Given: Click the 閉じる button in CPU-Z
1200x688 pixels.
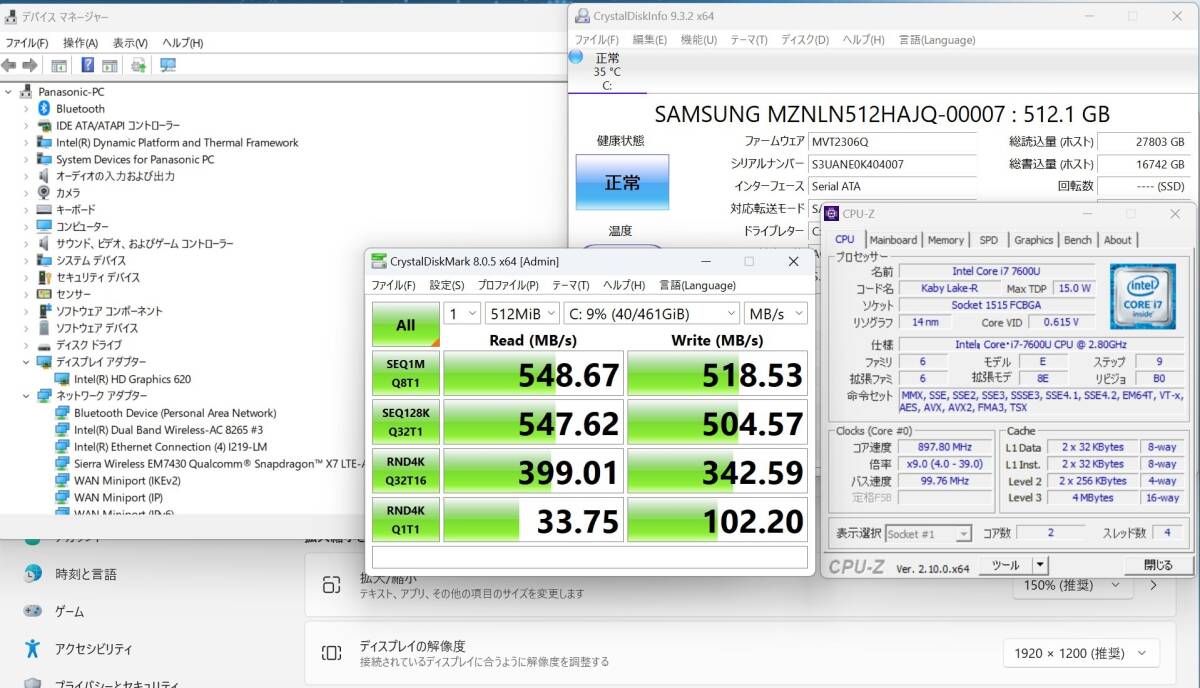Looking at the screenshot, I should pos(1159,564).
